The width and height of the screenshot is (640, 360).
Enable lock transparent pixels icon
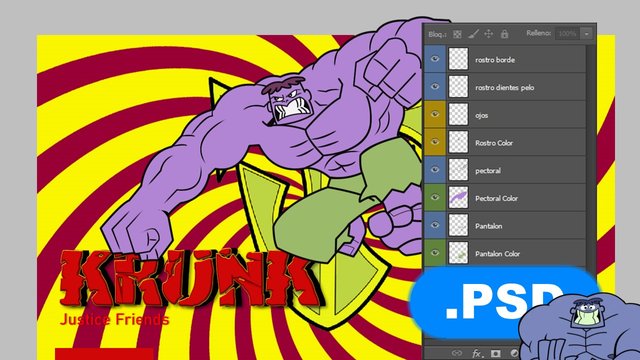[457, 34]
